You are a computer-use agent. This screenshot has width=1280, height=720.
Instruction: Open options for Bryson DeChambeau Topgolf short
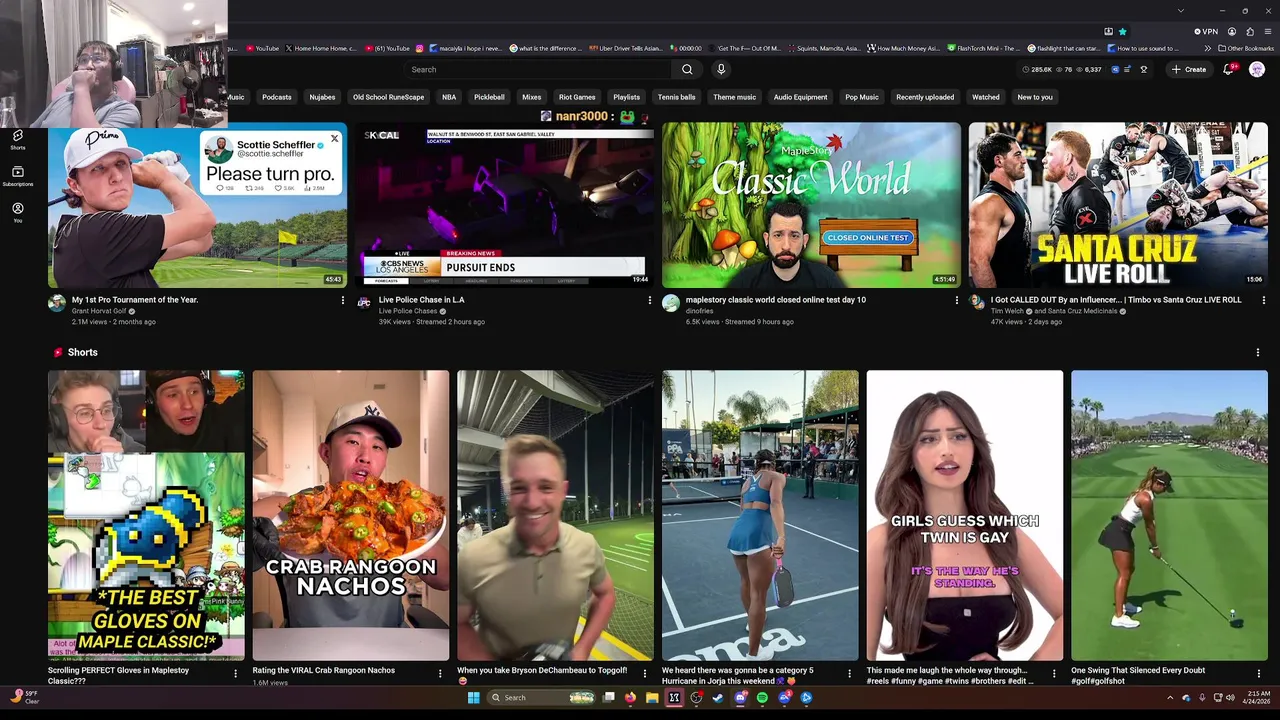pos(645,673)
